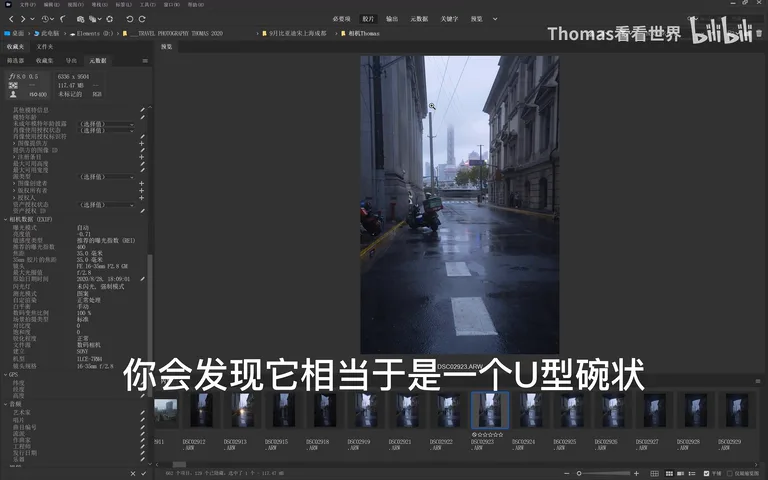Switch to list view icon

coord(692,474)
